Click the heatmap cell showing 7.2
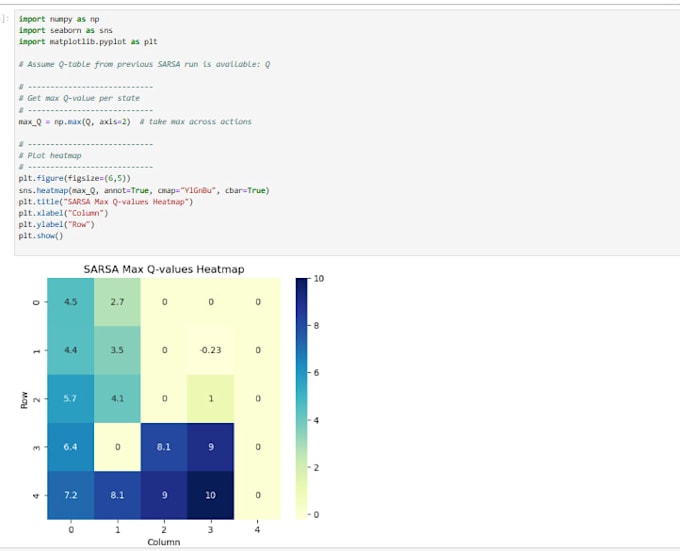The width and height of the screenshot is (680, 551). [71, 495]
